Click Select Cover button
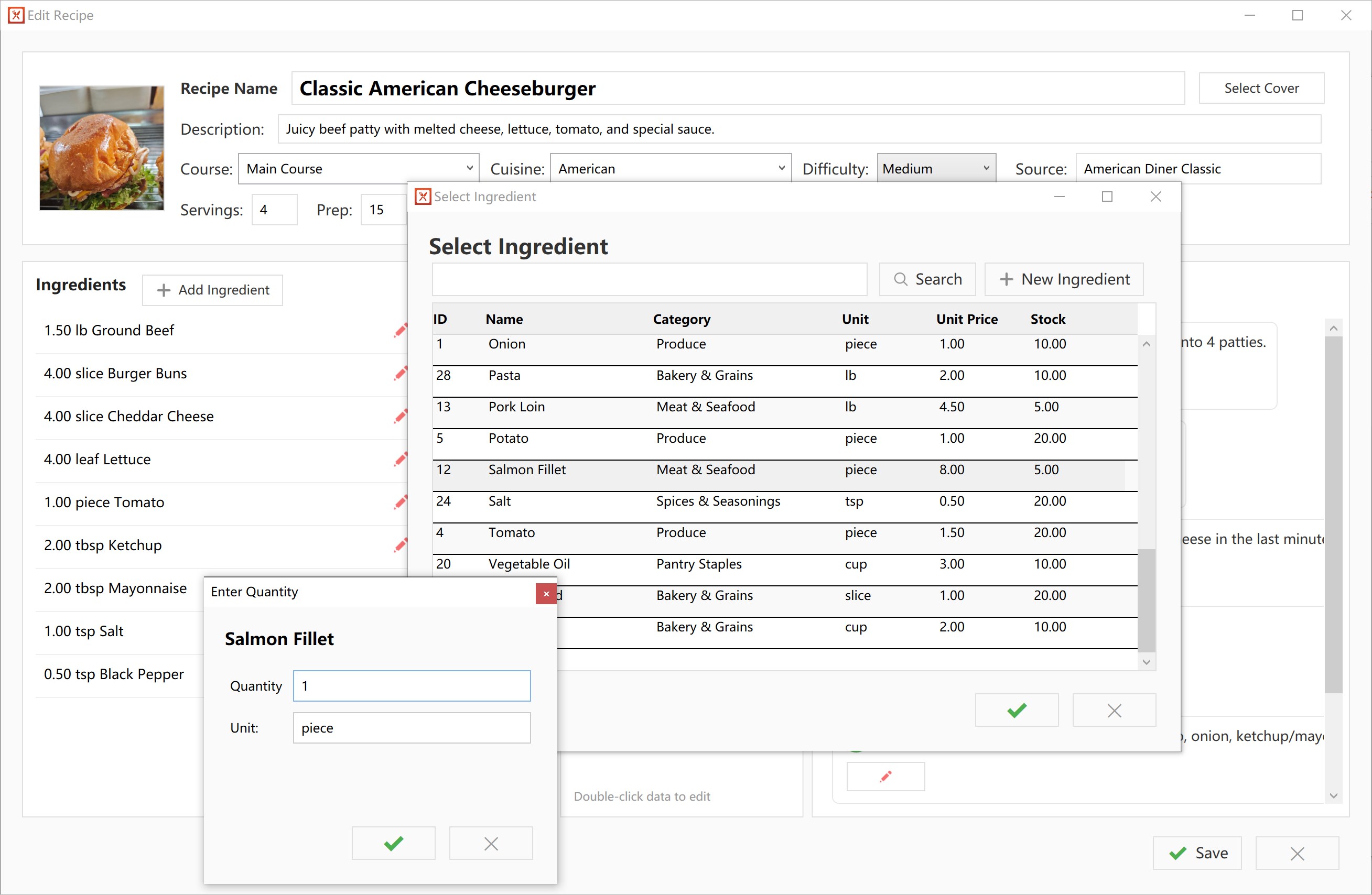1372x895 pixels. (1261, 88)
